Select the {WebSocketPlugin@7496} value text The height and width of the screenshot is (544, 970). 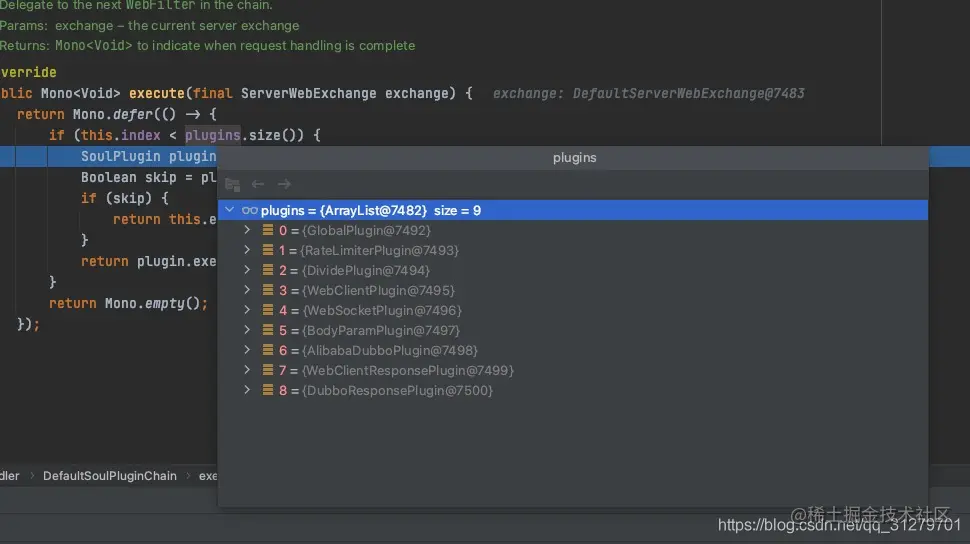click(382, 310)
